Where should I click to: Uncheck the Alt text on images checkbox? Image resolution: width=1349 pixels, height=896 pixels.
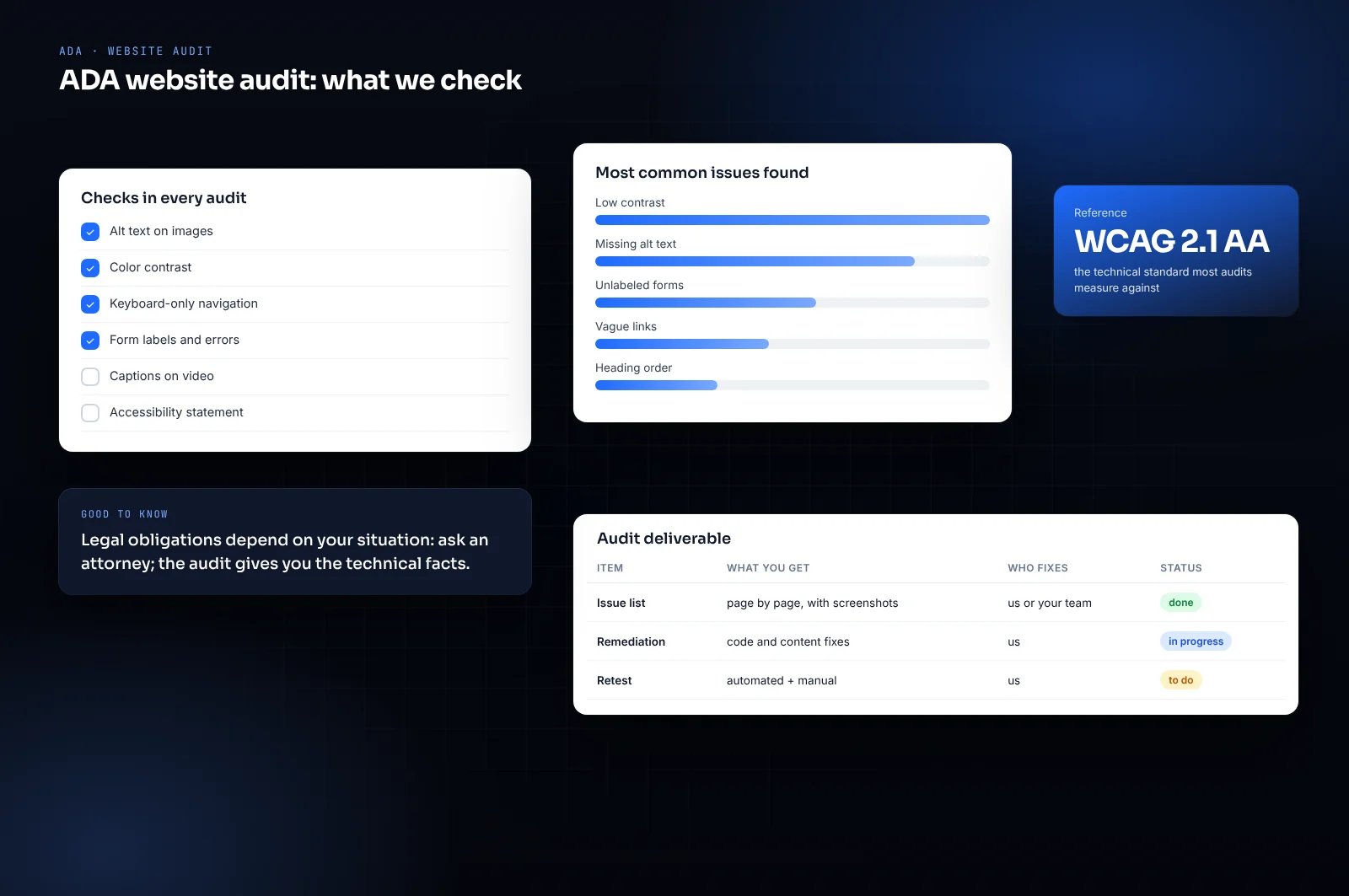click(90, 232)
